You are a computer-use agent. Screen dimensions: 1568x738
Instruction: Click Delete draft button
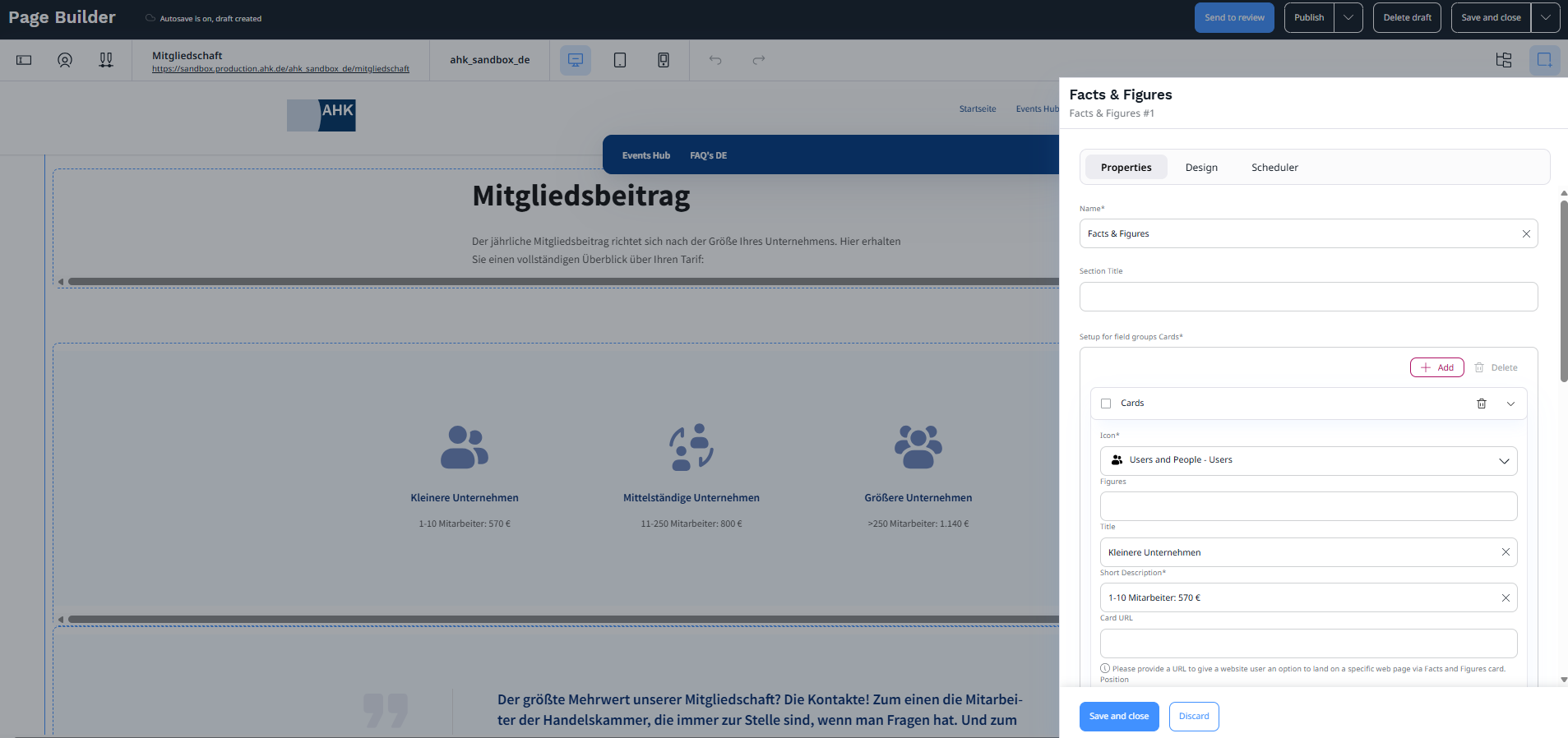tap(1407, 17)
